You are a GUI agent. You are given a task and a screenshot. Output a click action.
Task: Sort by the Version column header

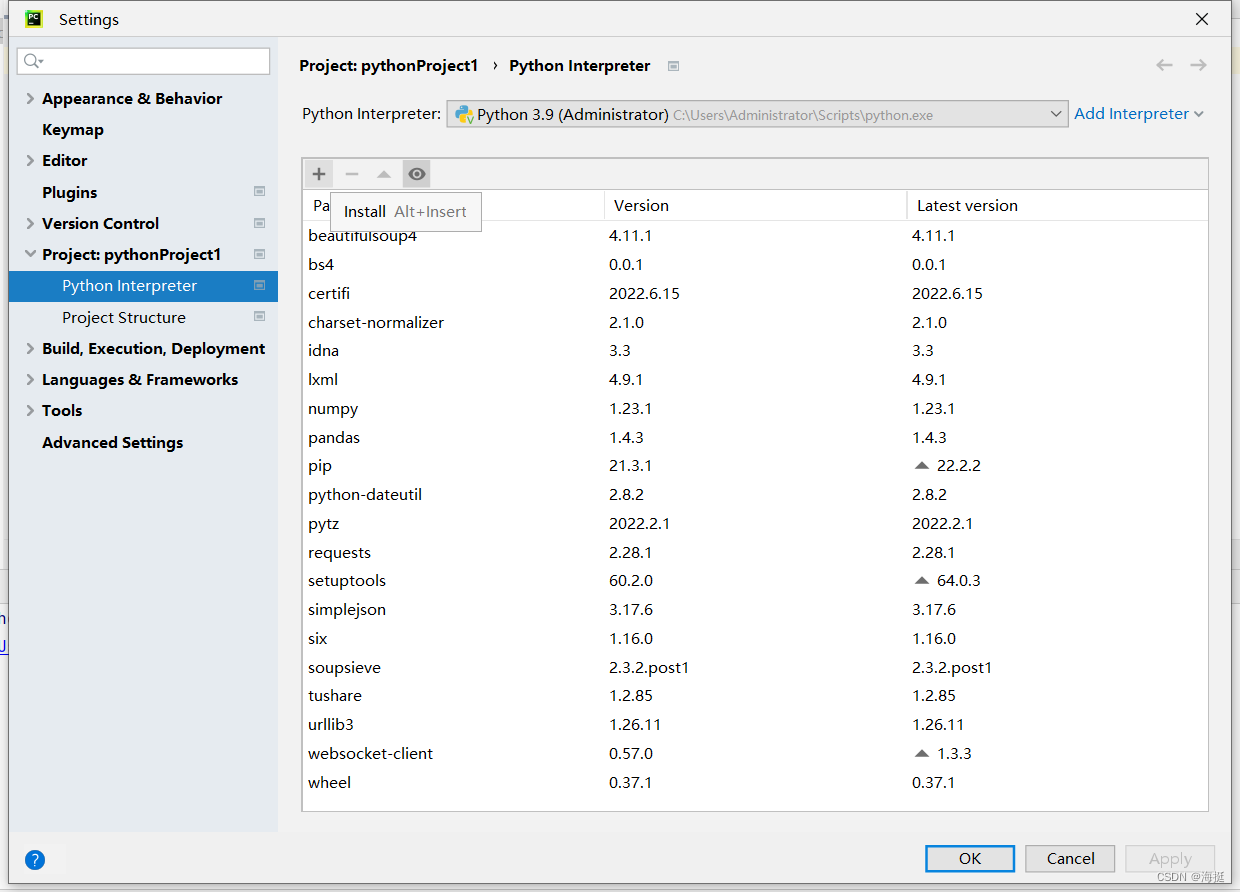(x=755, y=205)
